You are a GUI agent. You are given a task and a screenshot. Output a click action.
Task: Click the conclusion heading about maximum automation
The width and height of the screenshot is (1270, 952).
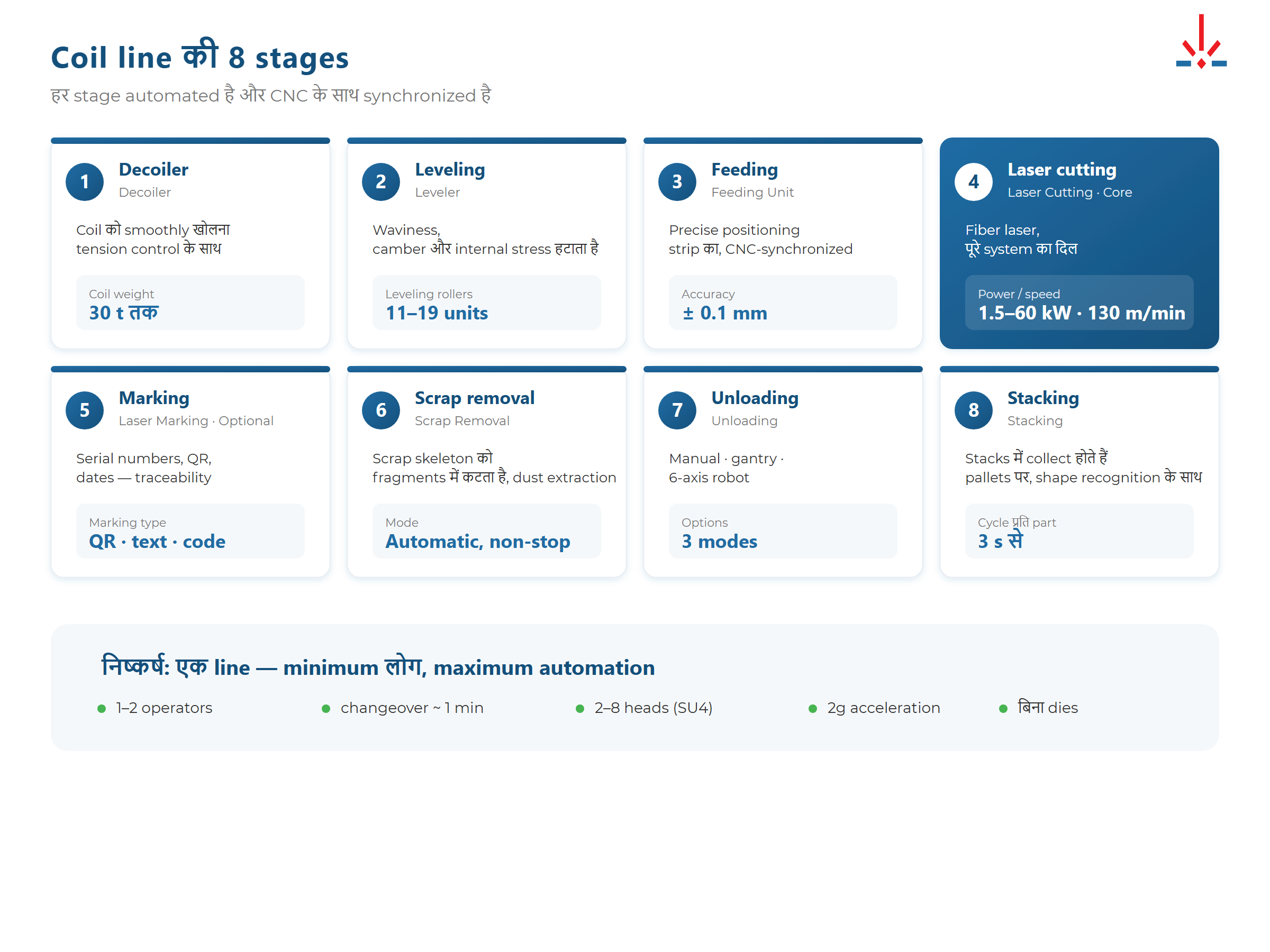tap(378, 667)
